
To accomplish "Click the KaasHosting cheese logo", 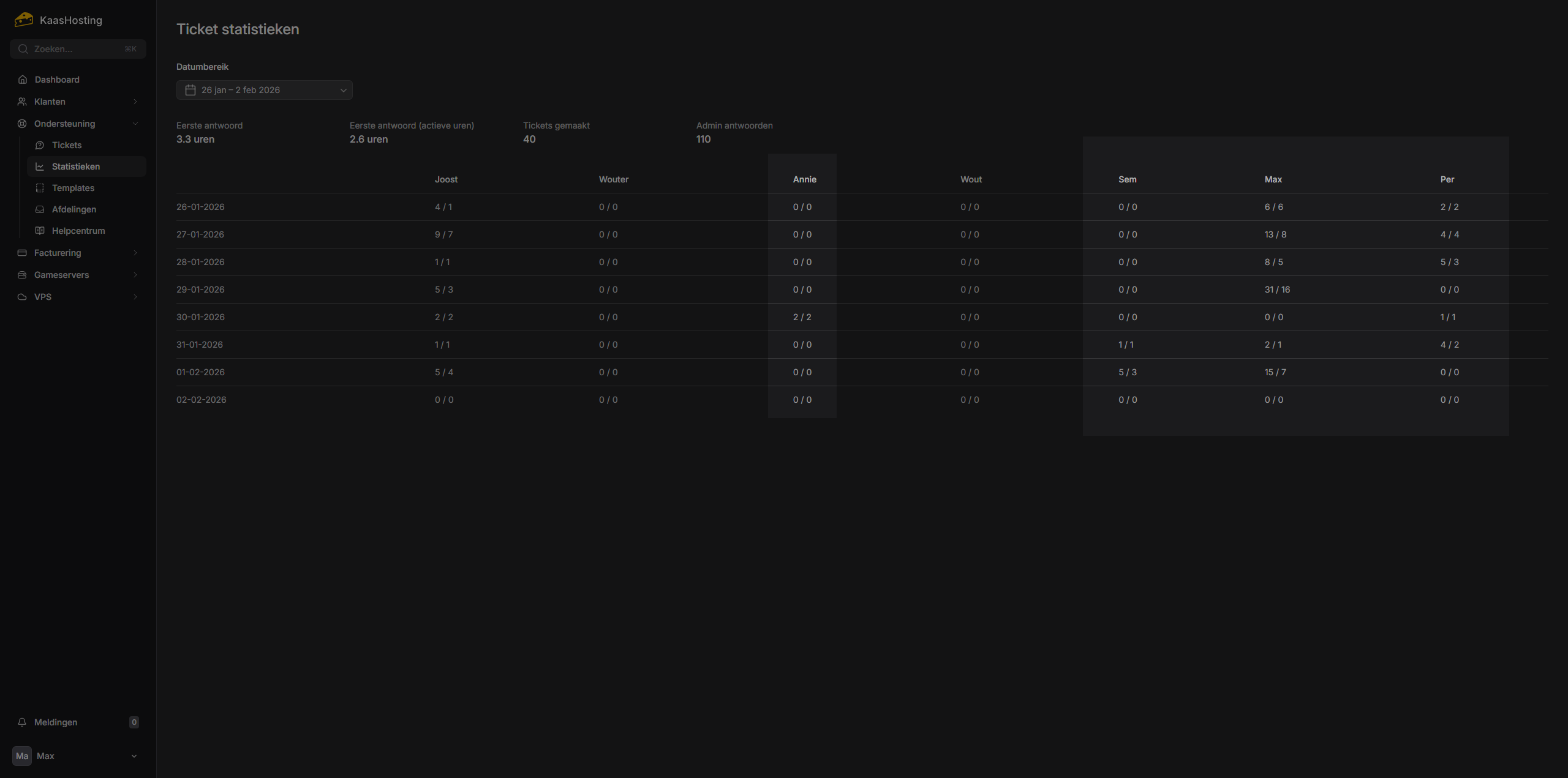I will [23, 20].
